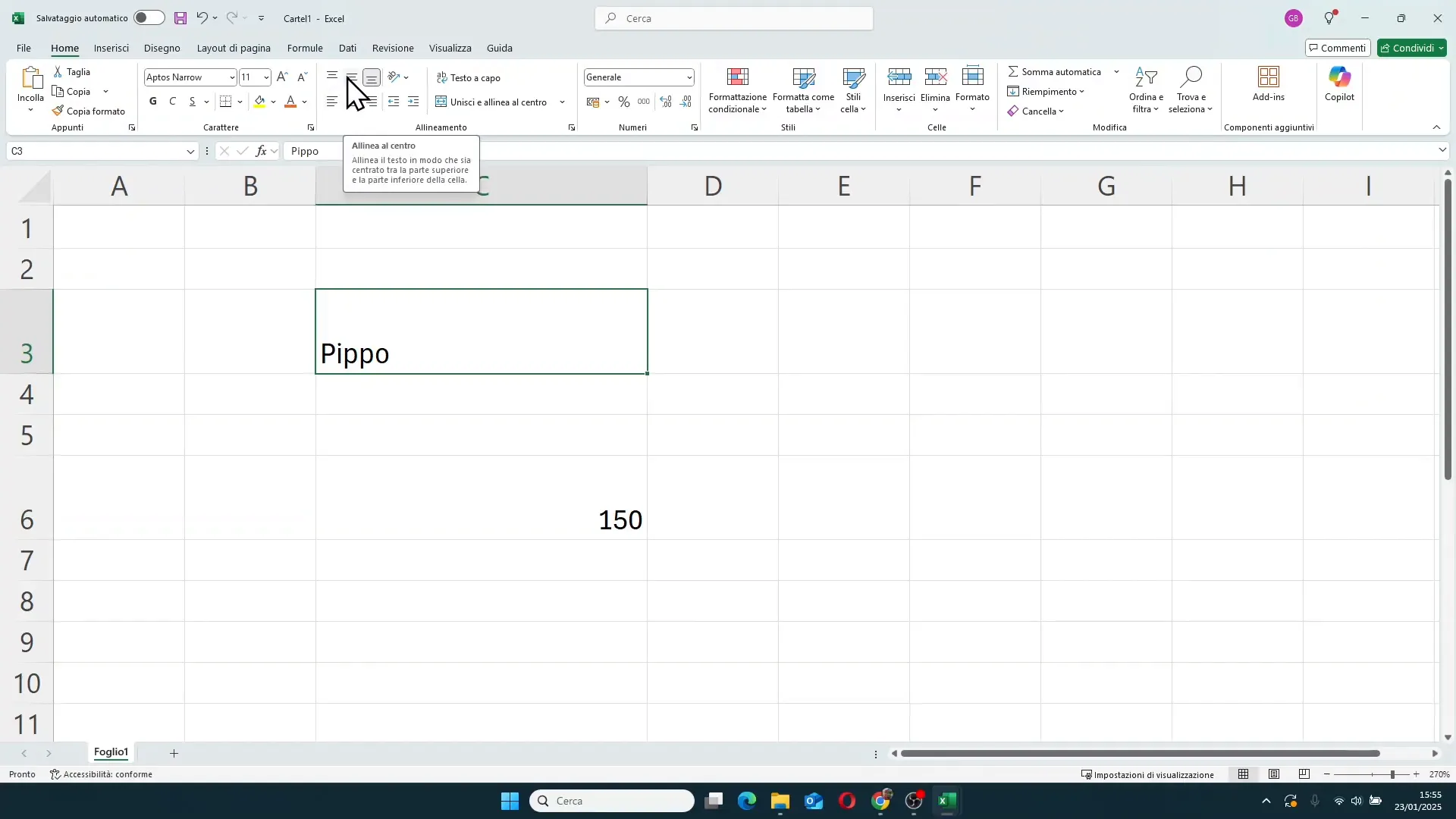Toggle bold (G) formatting
1456x819 pixels.
(153, 102)
